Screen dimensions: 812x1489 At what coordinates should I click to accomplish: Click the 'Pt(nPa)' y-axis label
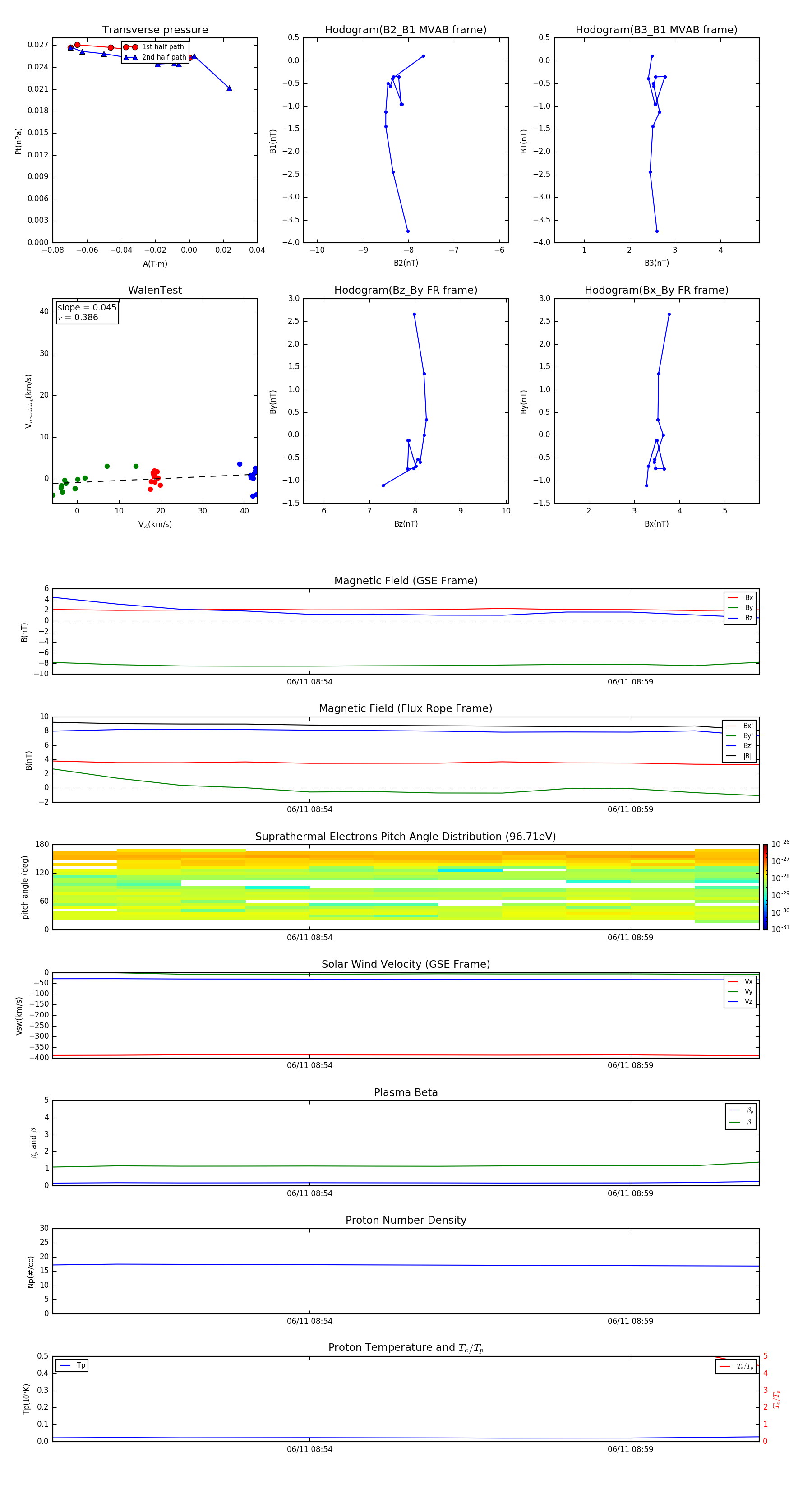click(x=18, y=141)
